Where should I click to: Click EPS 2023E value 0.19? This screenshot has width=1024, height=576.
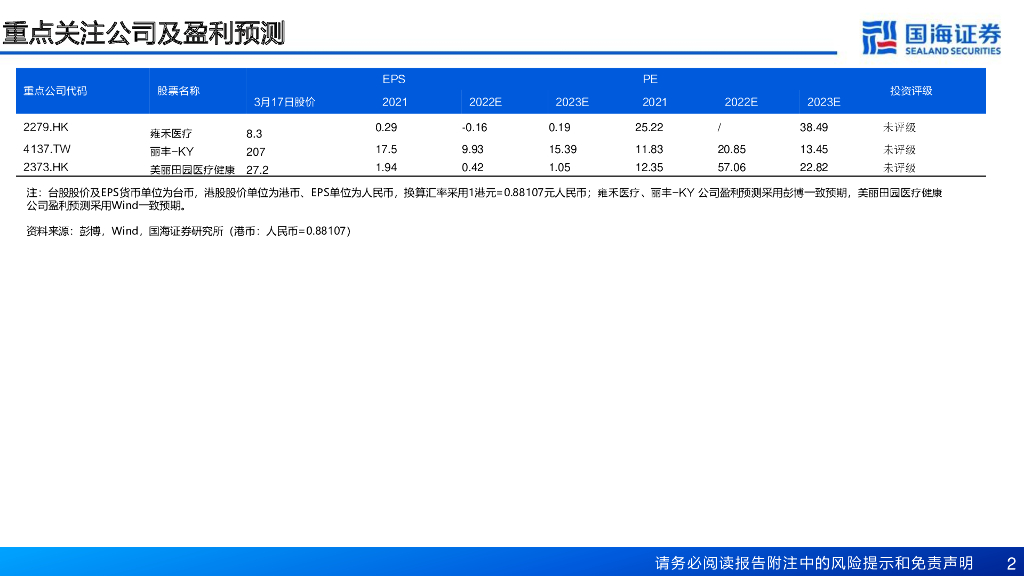point(559,127)
